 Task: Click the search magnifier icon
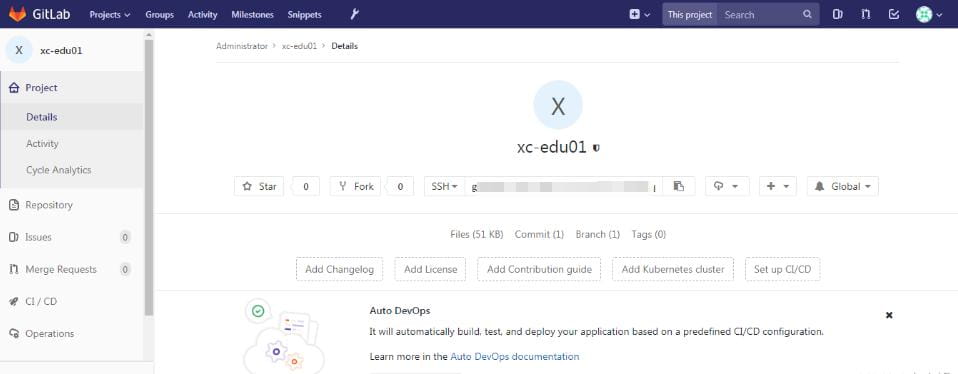(807, 14)
